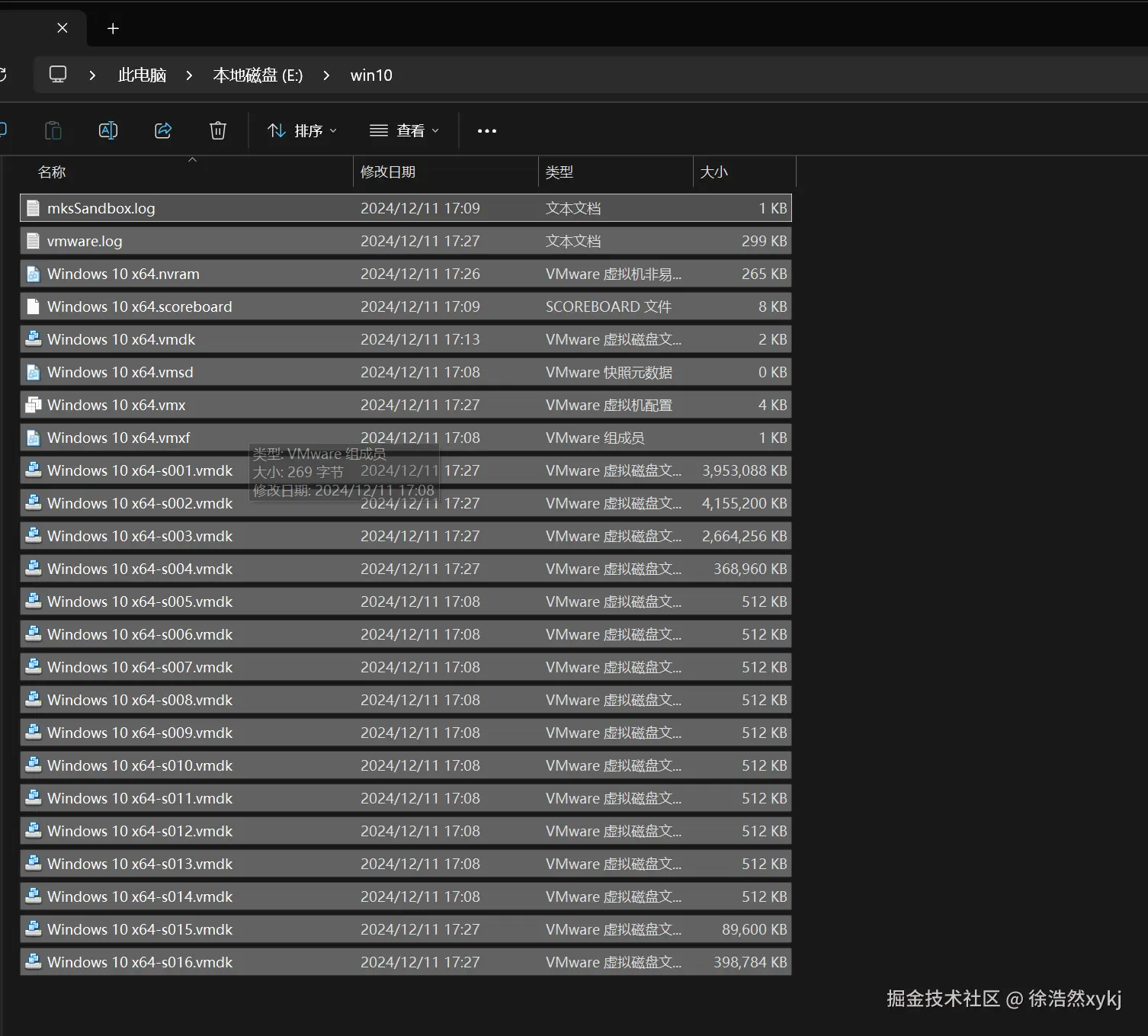The width and height of the screenshot is (1148, 1036).
Task: Click the win10 breadcrumb folder
Action: (x=371, y=75)
